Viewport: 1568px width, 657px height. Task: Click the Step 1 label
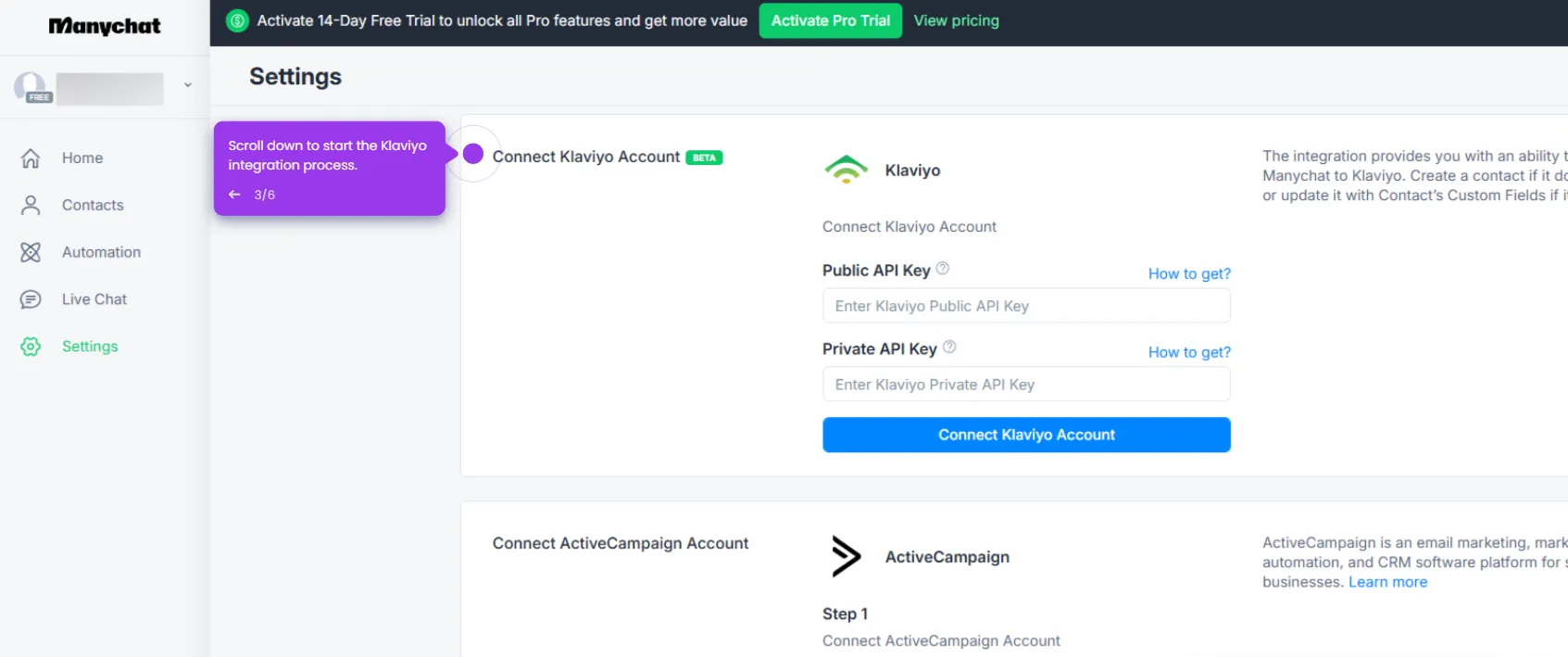[845, 614]
